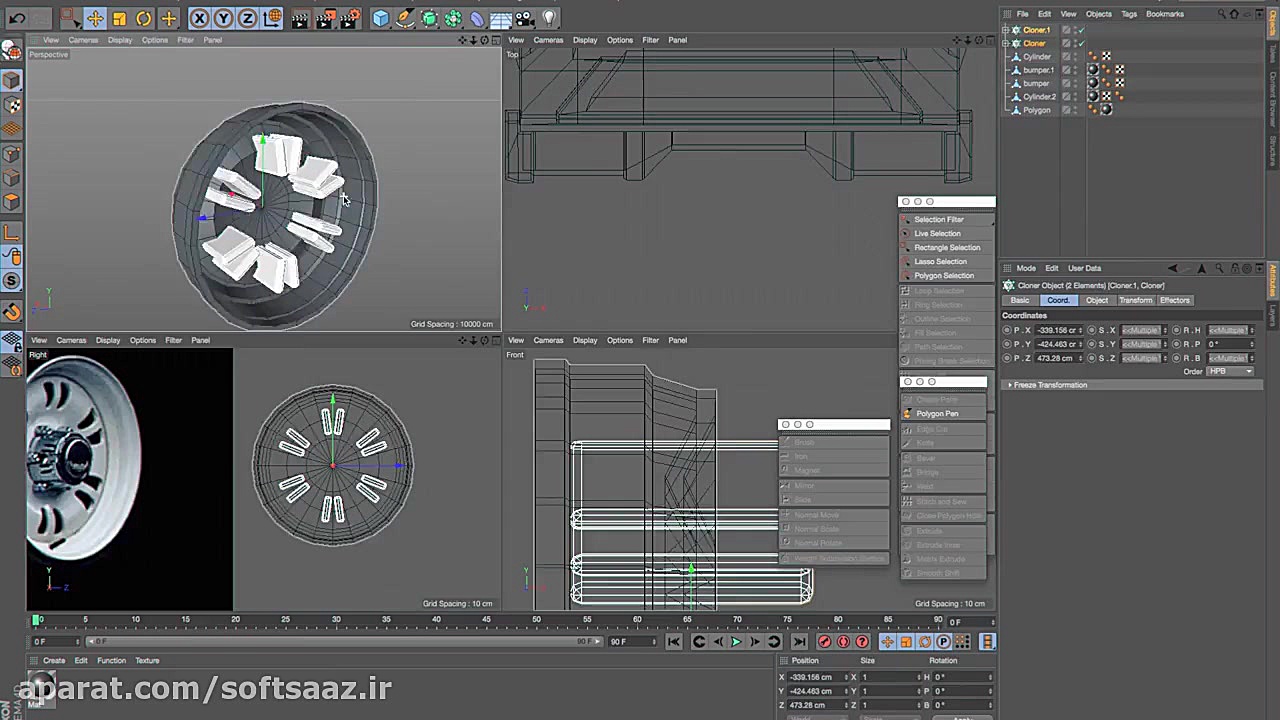Click the Light bulb icon
Viewport: 1280px width, 720px height.
[550, 18]
